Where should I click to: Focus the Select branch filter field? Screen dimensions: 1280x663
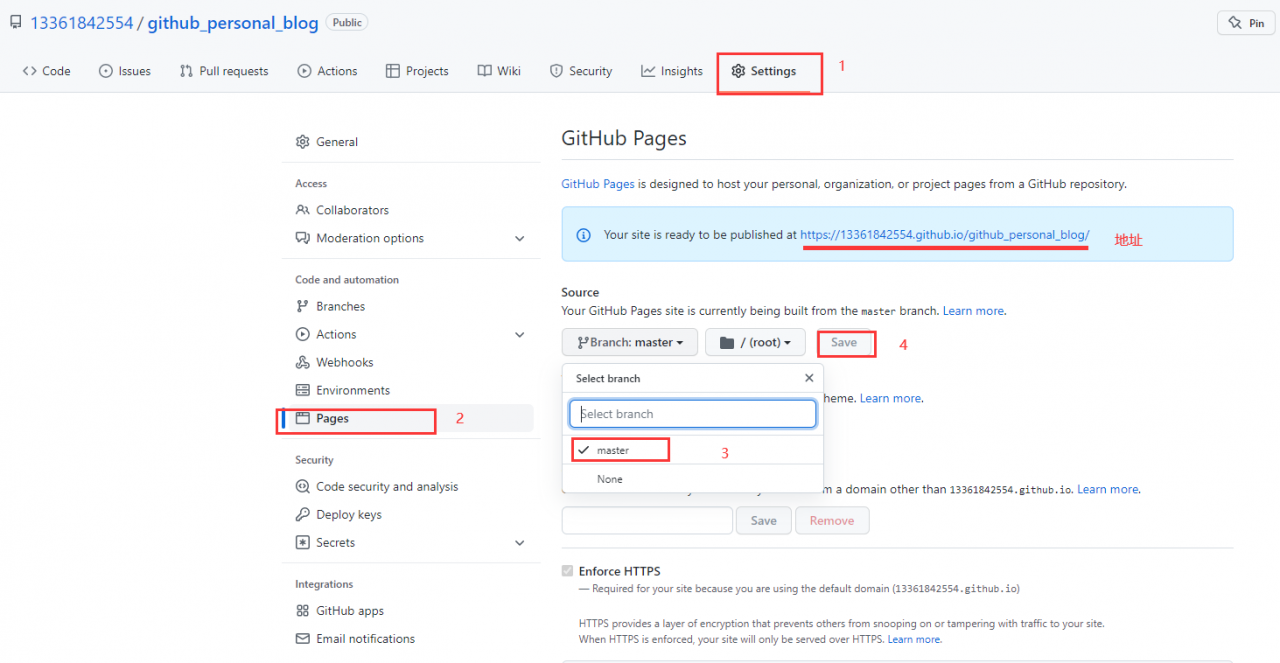tap(693, 414)
